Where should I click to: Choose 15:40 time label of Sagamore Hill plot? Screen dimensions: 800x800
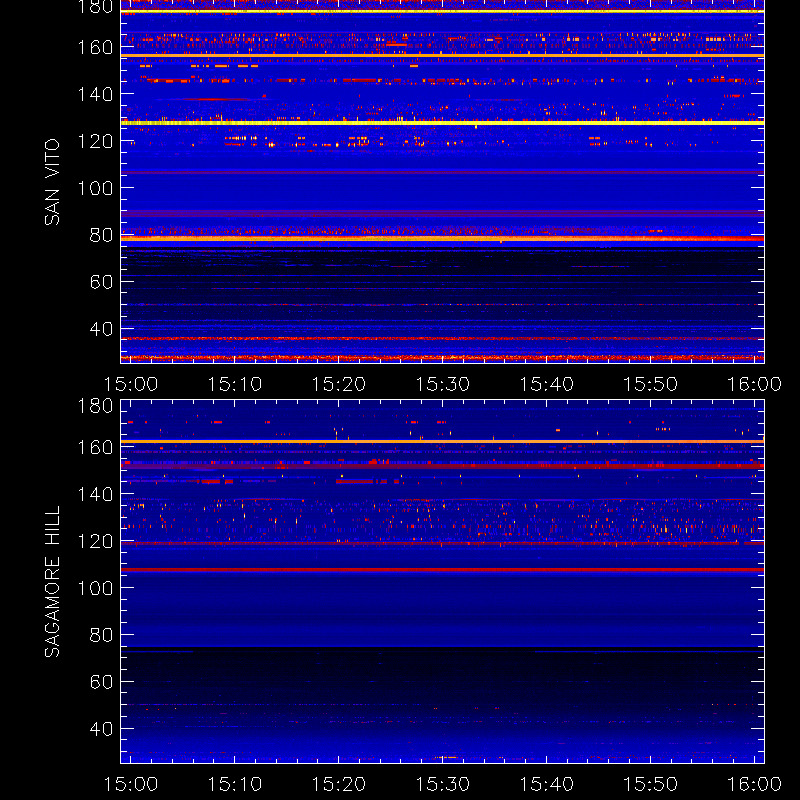[x=546, y=784]
